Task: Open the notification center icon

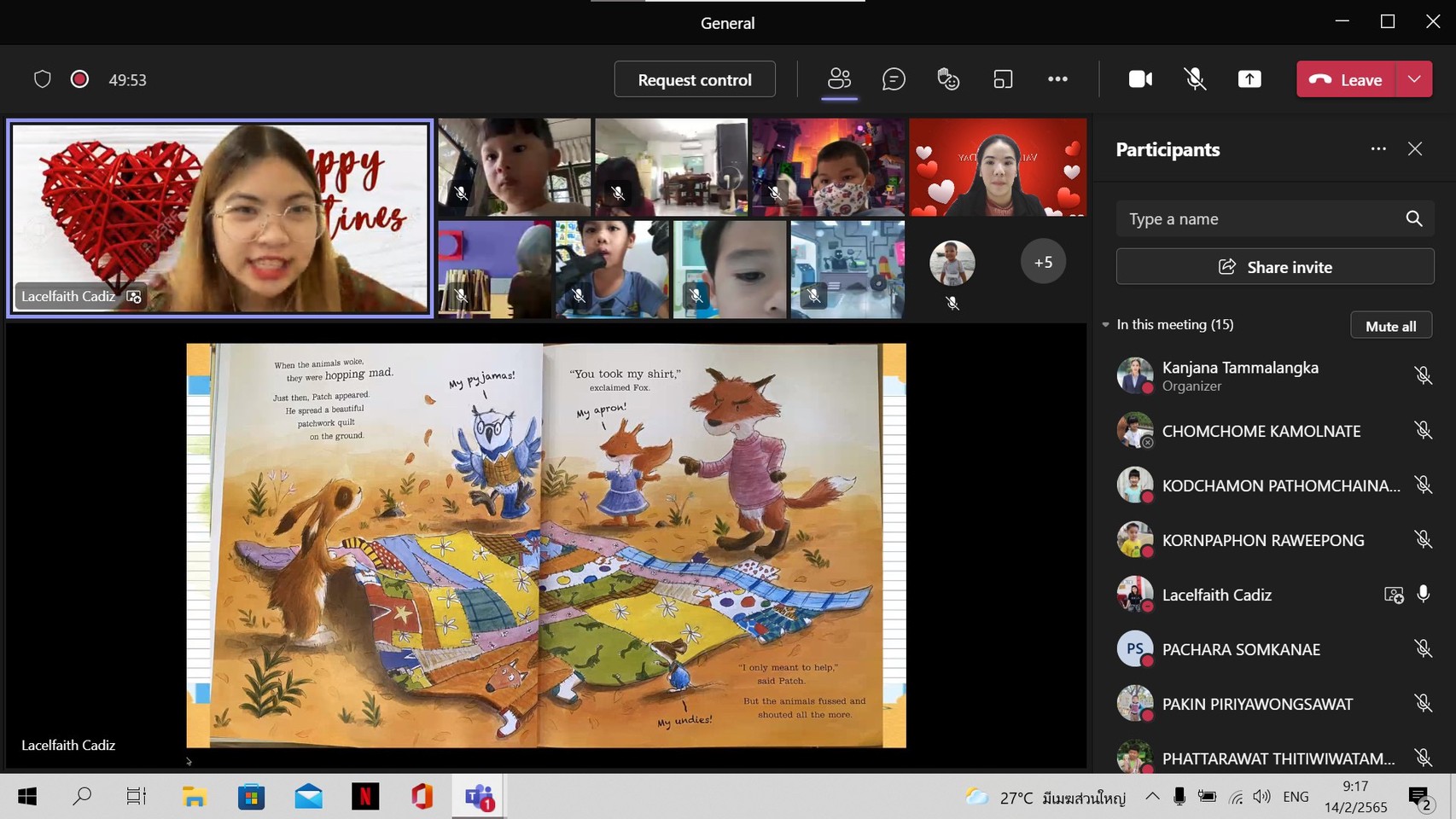Action: coord(1420,799)
